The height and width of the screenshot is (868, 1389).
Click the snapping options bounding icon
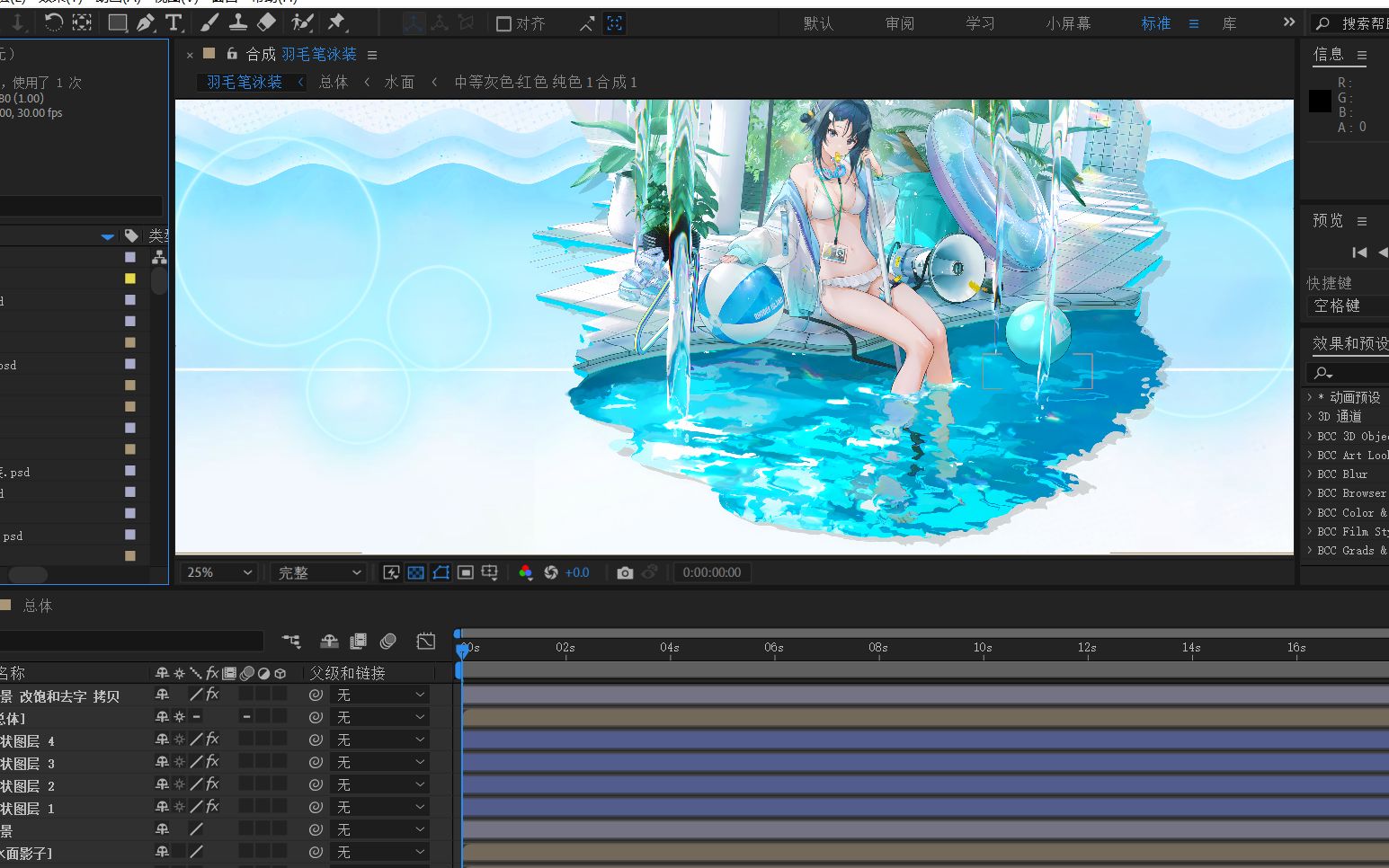[615, 23]
